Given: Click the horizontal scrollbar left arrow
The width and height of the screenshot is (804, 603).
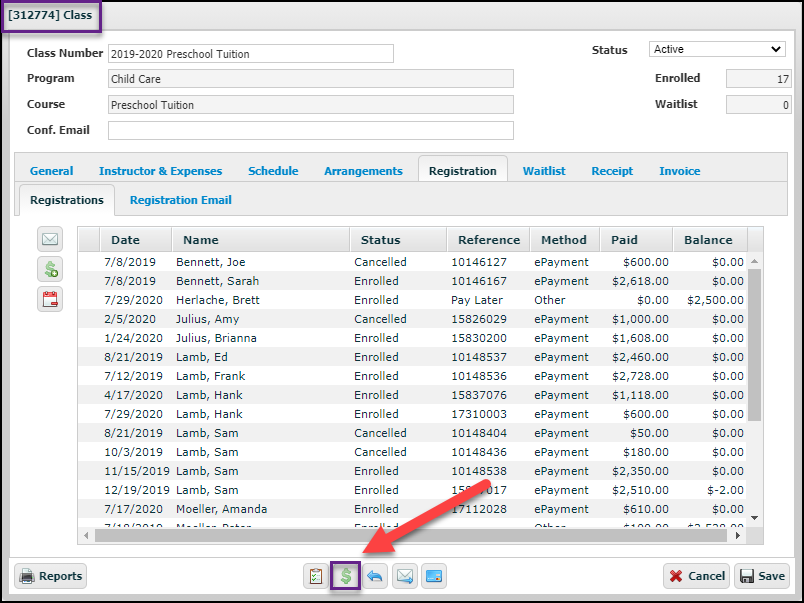Looking at the screenshot, I should point(86,536).
